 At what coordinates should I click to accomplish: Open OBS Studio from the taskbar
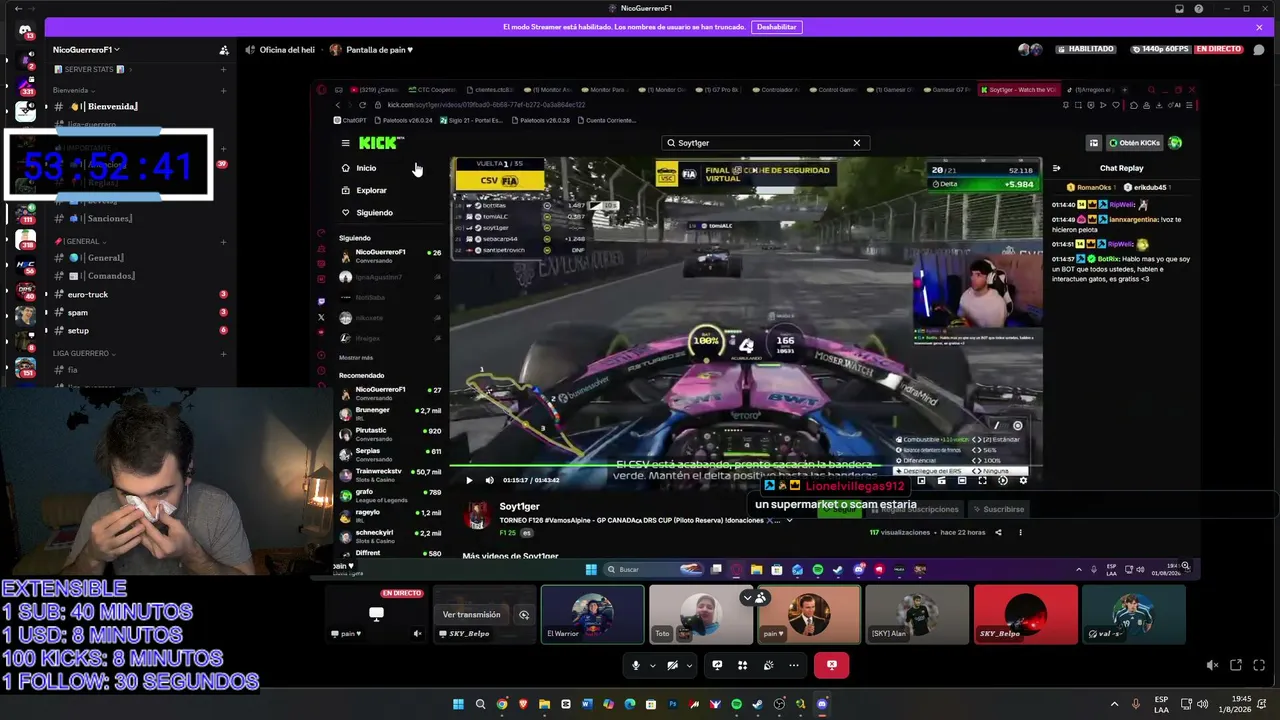[x=779, y=704]
